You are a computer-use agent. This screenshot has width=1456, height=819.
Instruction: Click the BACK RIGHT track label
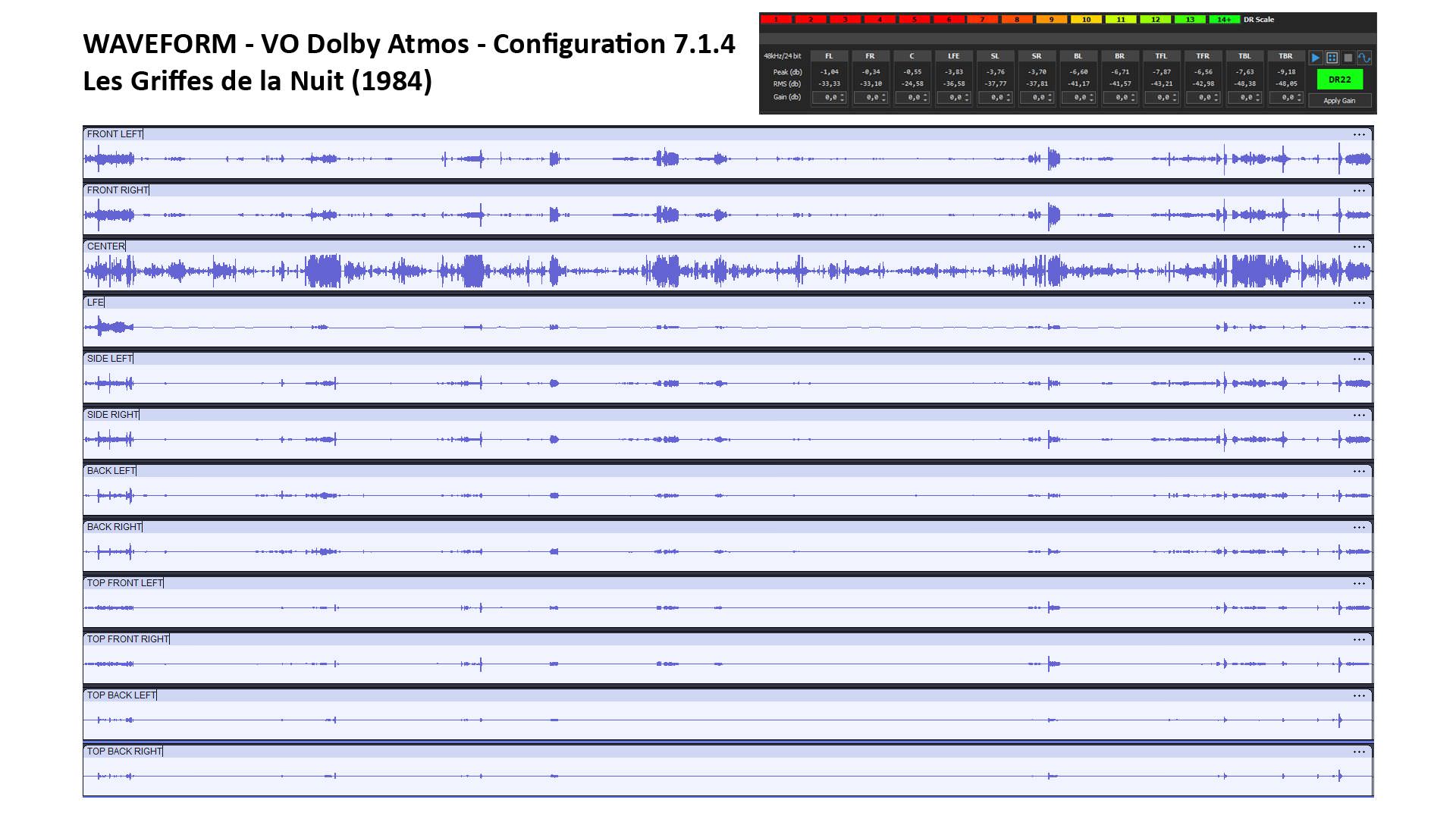[114, 527]
